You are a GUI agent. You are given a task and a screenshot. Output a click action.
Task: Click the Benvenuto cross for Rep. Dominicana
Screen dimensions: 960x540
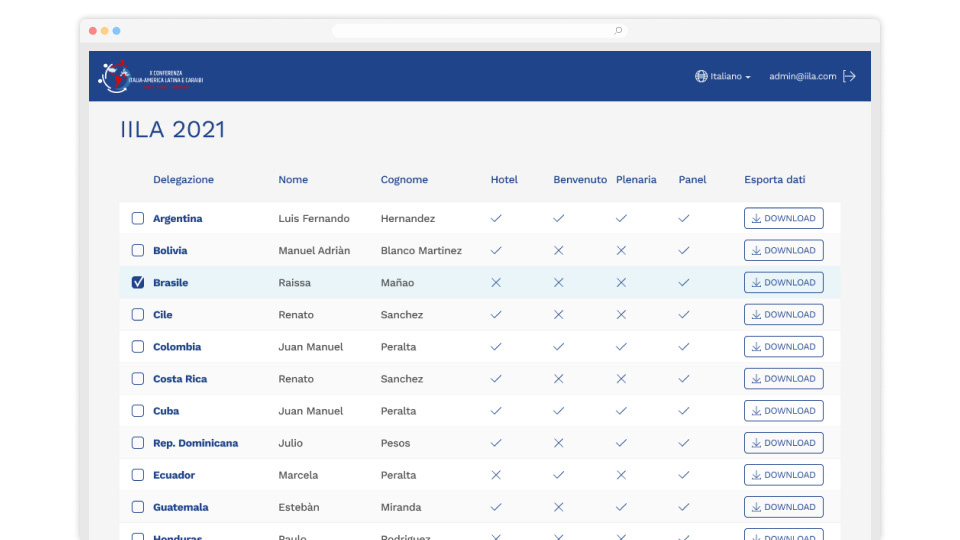tap(558, 443)
